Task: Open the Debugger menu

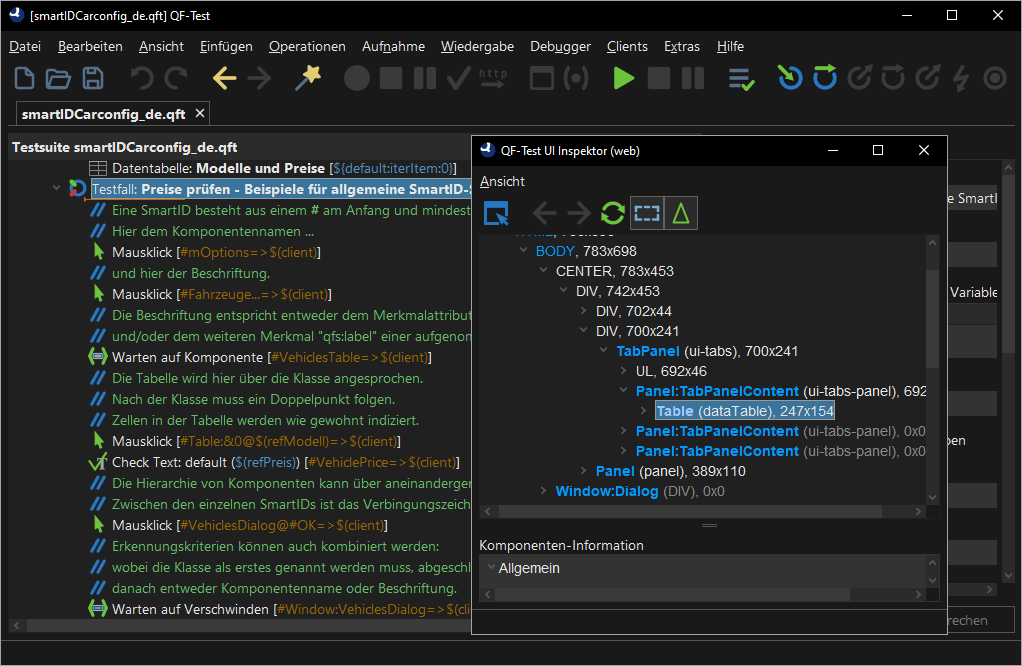Action: pos(561,46)
